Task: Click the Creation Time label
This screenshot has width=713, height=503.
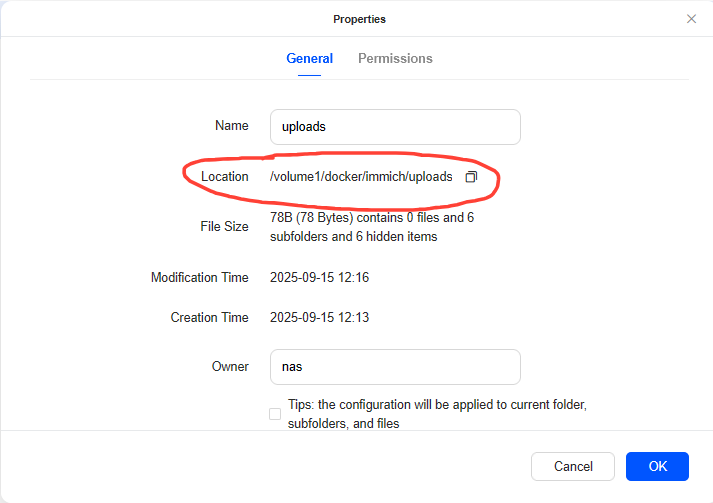Action: 209,317
